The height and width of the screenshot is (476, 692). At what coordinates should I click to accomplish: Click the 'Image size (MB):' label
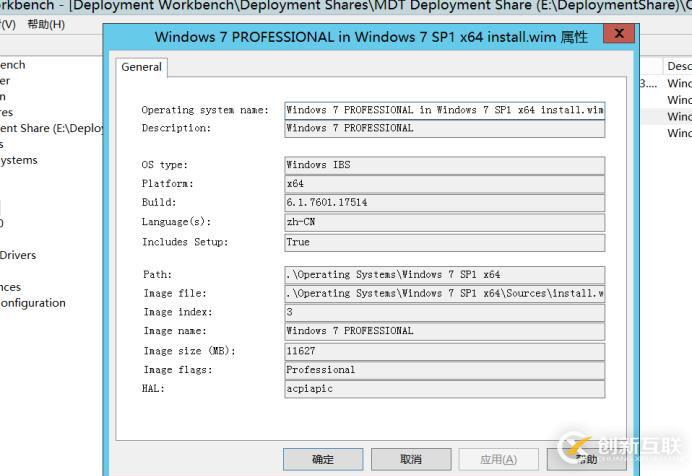189,351
